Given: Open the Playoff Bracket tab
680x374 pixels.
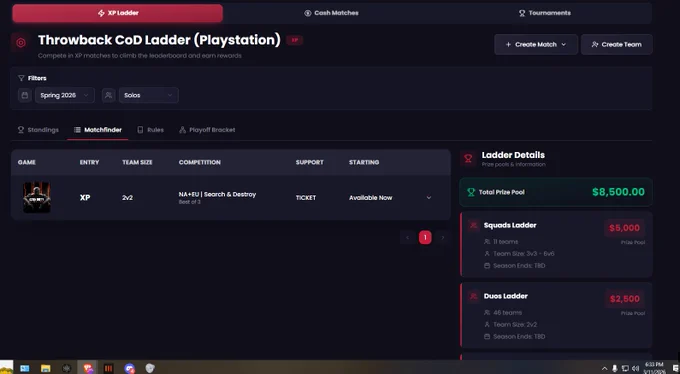Looking at the screenshot, I should coord(207,130).
